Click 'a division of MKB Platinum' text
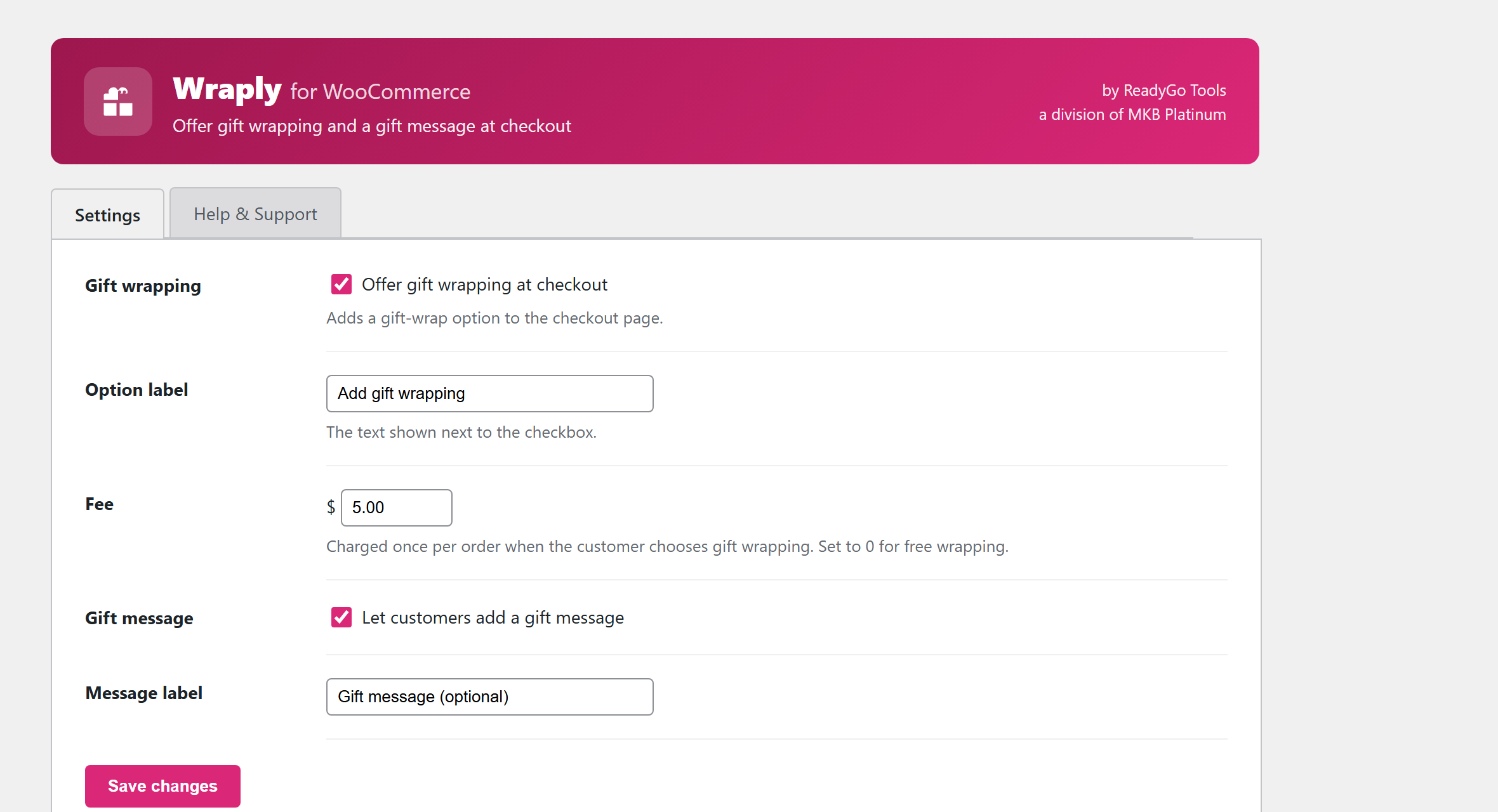 click(1132, 114)
